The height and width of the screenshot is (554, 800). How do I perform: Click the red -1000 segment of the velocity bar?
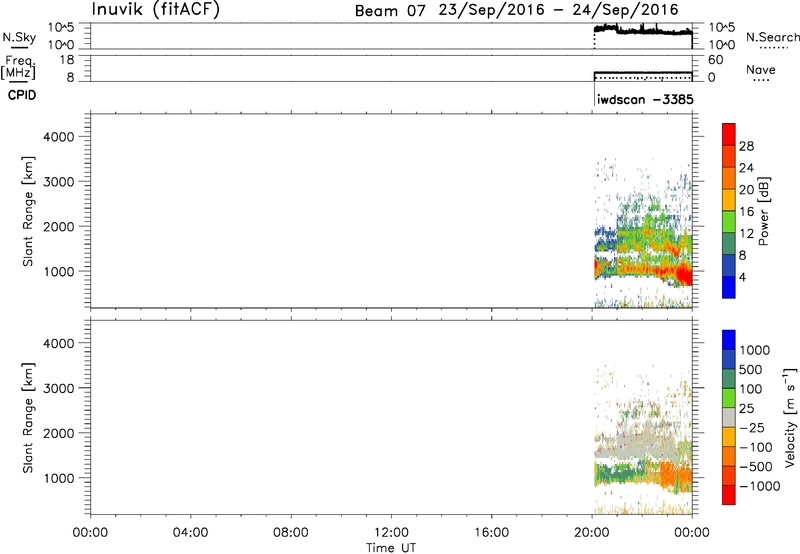pos(729,495)
